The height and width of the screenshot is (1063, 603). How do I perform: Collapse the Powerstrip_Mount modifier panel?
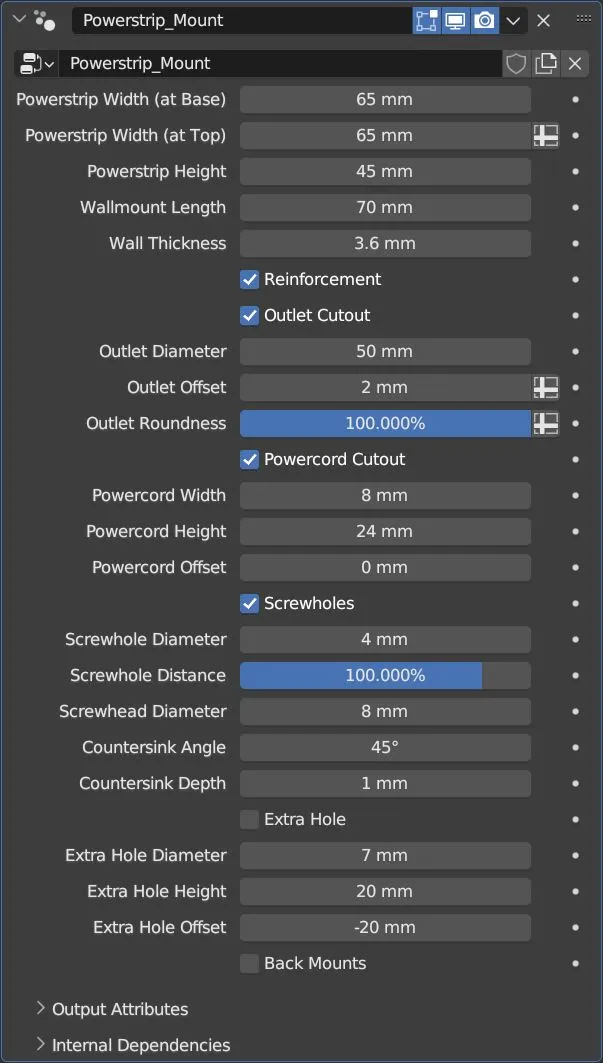[18, 19]
